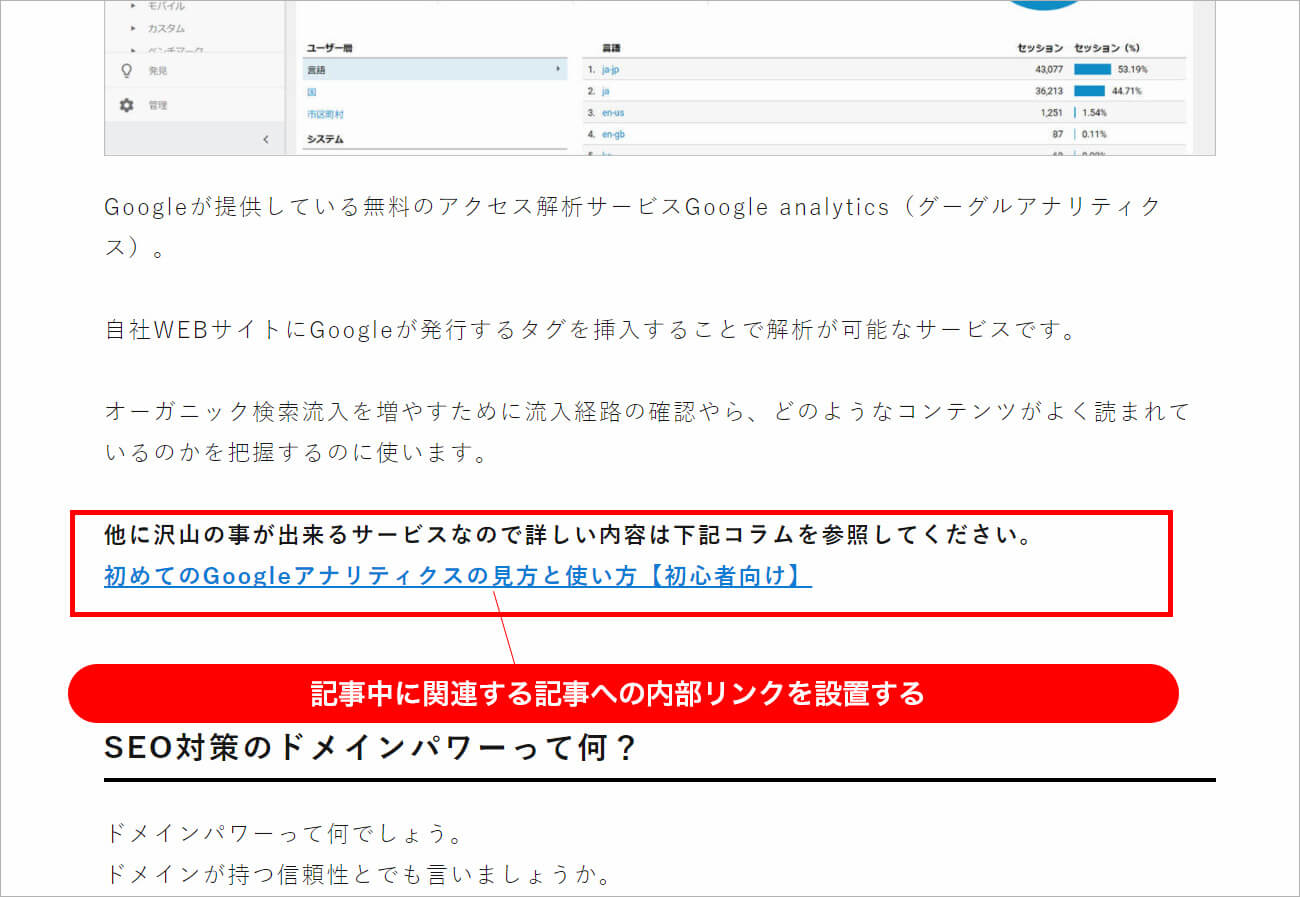Screen dimensions: 1300x897
Task: Select the 市区町村 dimension link
Action: [x=325, y=114]
